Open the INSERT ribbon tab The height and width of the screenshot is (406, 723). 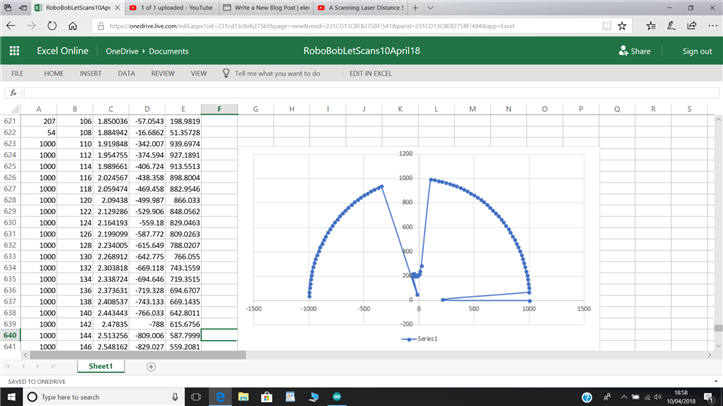click(90, 73)
